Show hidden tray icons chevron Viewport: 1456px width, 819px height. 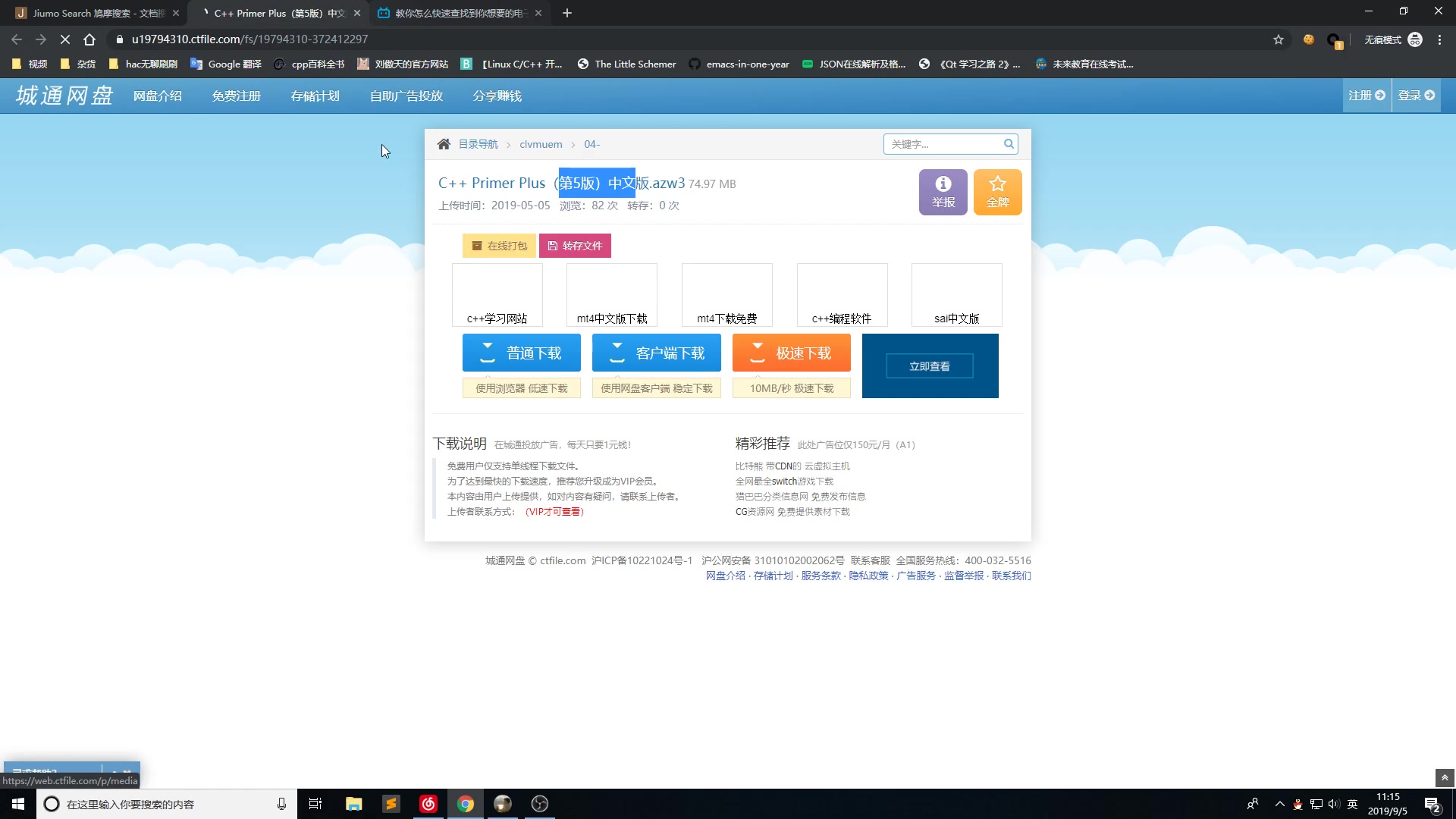click(1280, 804)
